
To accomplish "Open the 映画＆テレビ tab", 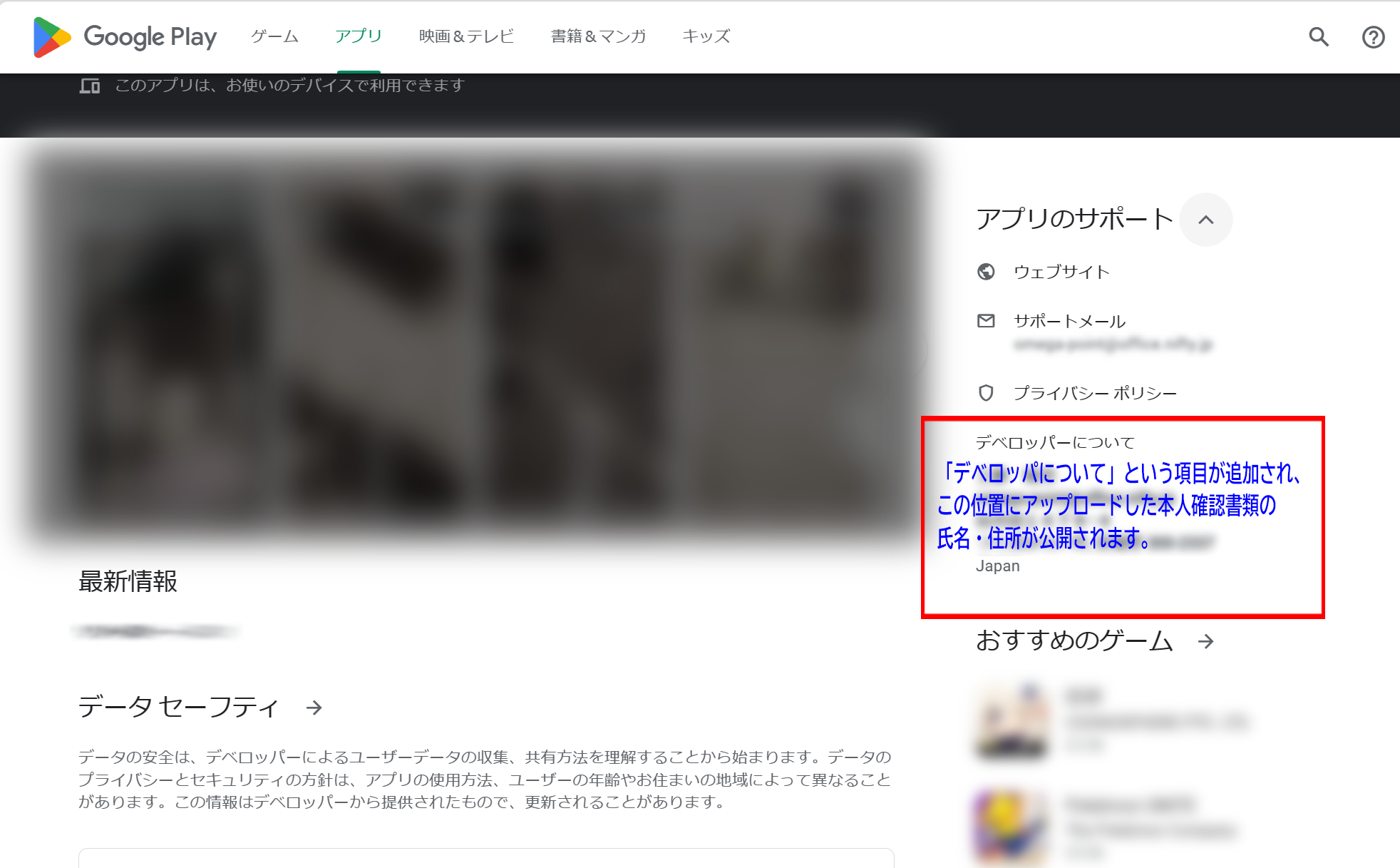I will (x=466, y=36).
